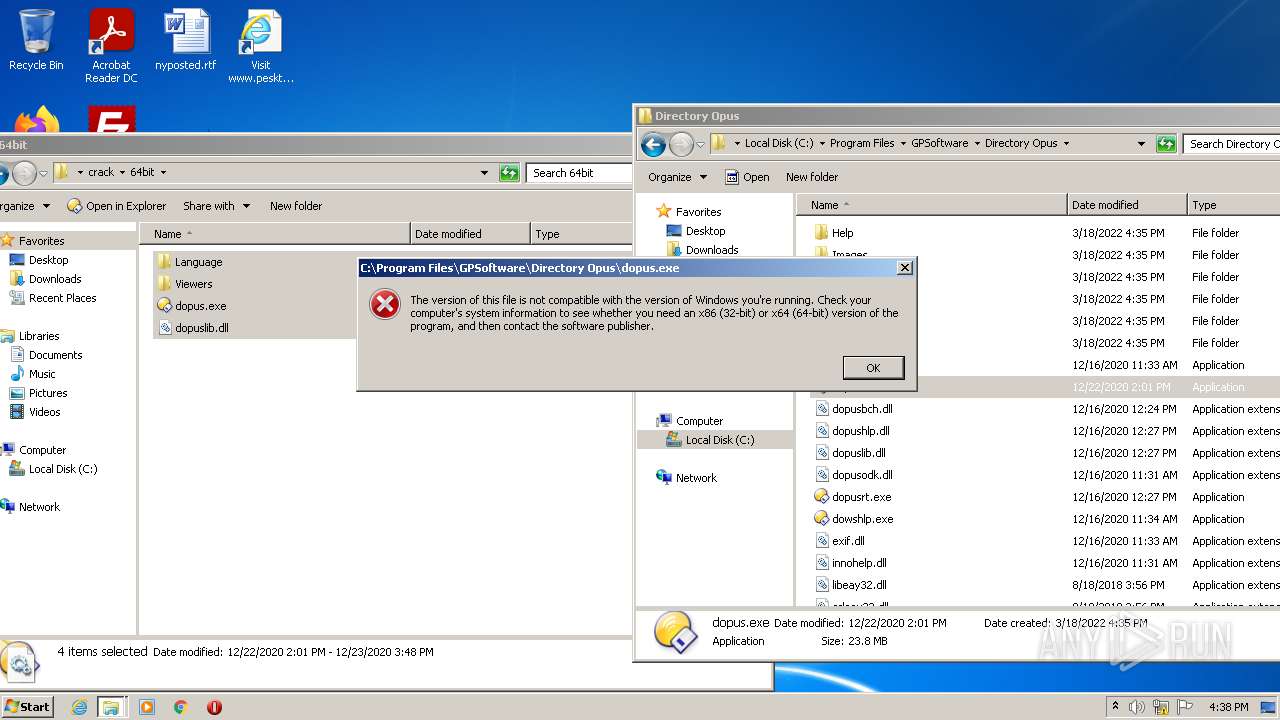Select dopus.exe in 64bit window
1280x720 pixels.
(x=200, y=306)
